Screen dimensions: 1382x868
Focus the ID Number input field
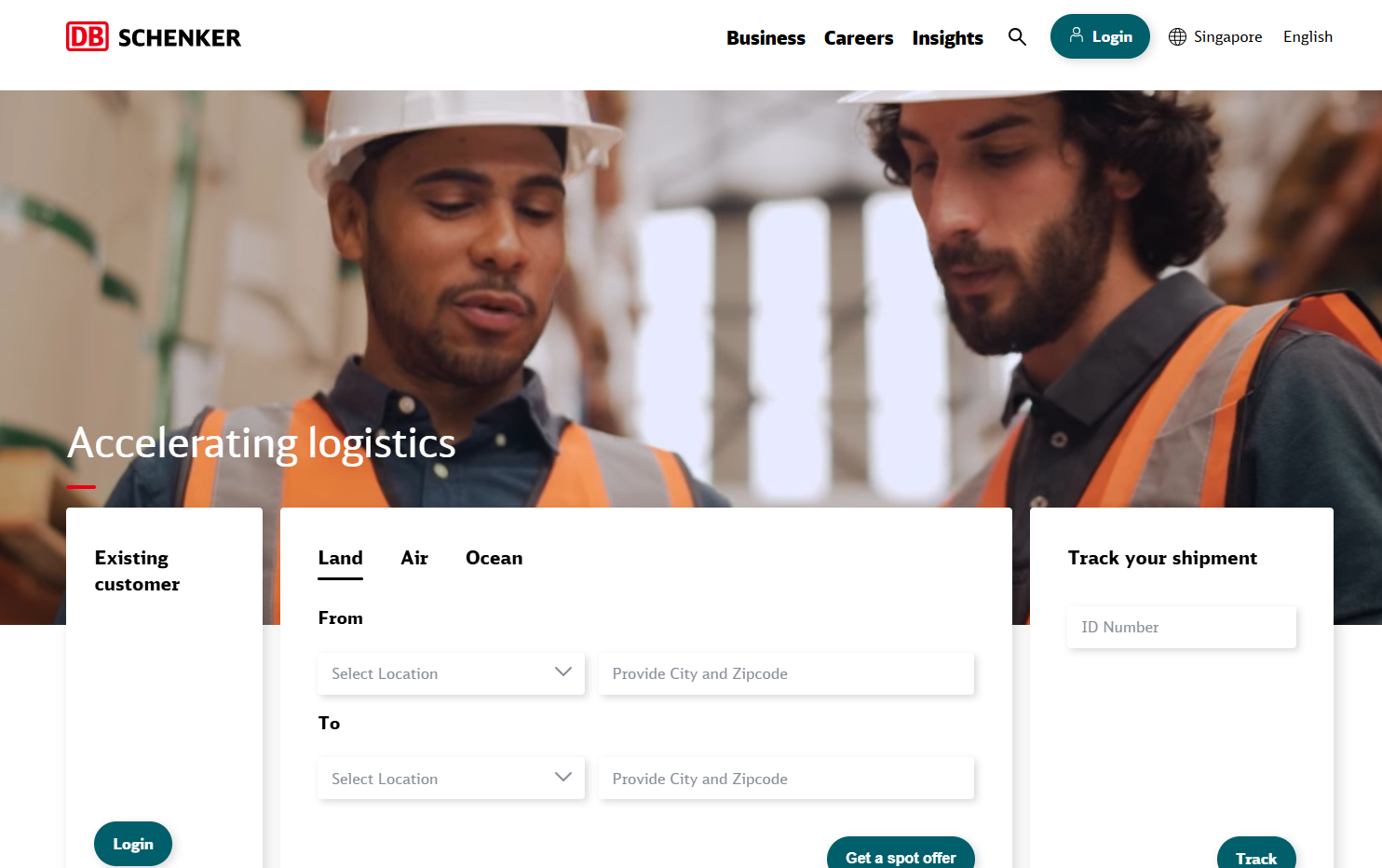point(1182,627)
